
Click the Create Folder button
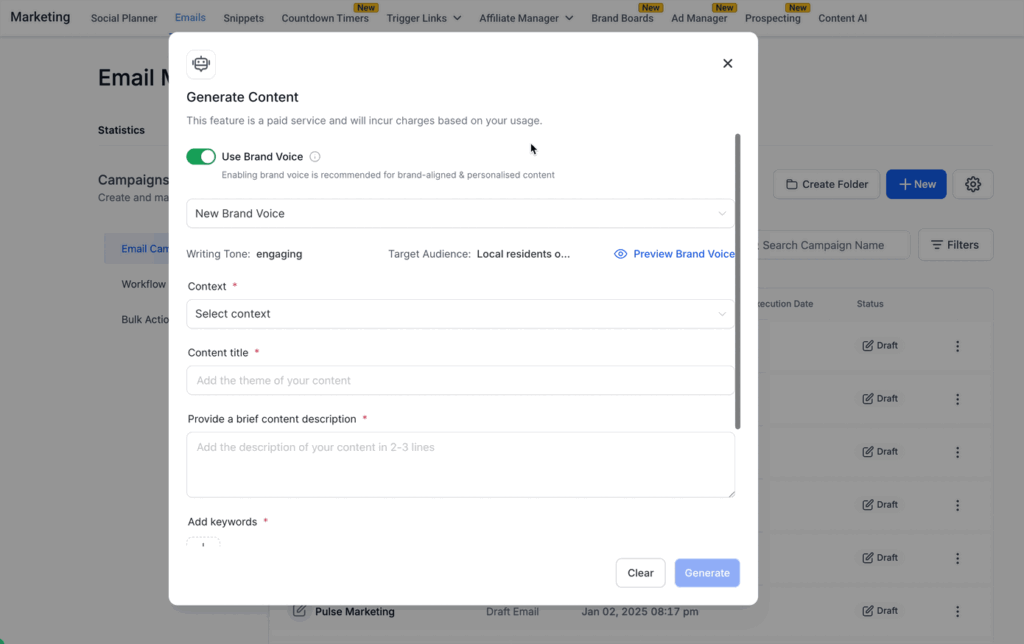click(826, 184)
